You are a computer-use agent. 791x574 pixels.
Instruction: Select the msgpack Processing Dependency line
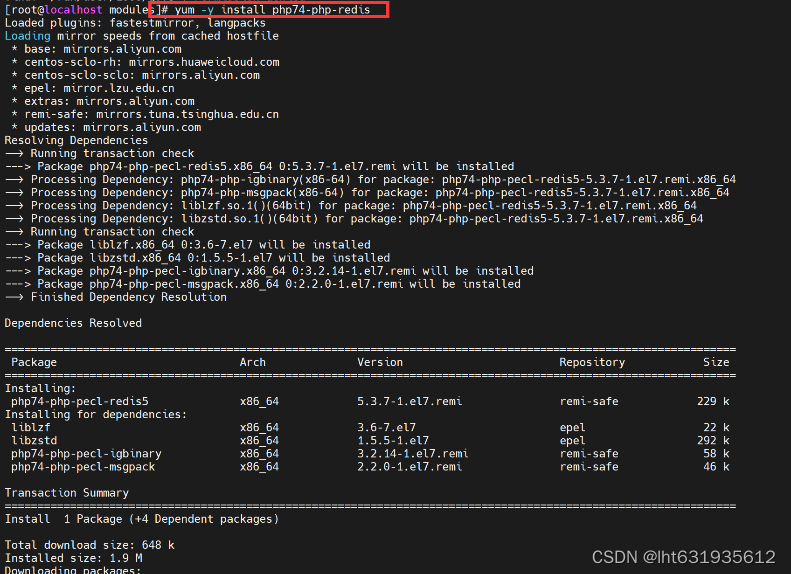[367, 193]
